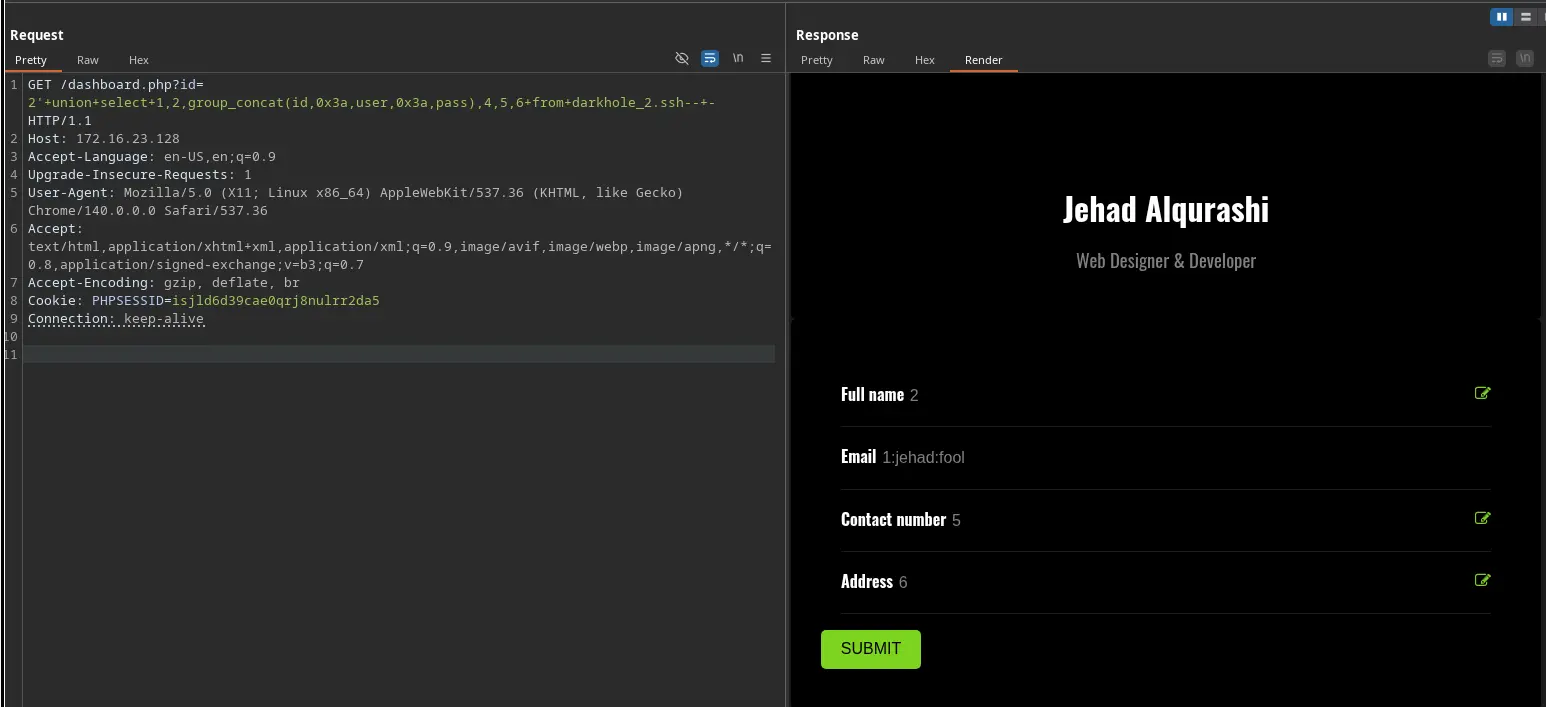Viewport: 1546px width, 707px height.
Task: Click edit icon next to Address
Action: coord(1482,580)
